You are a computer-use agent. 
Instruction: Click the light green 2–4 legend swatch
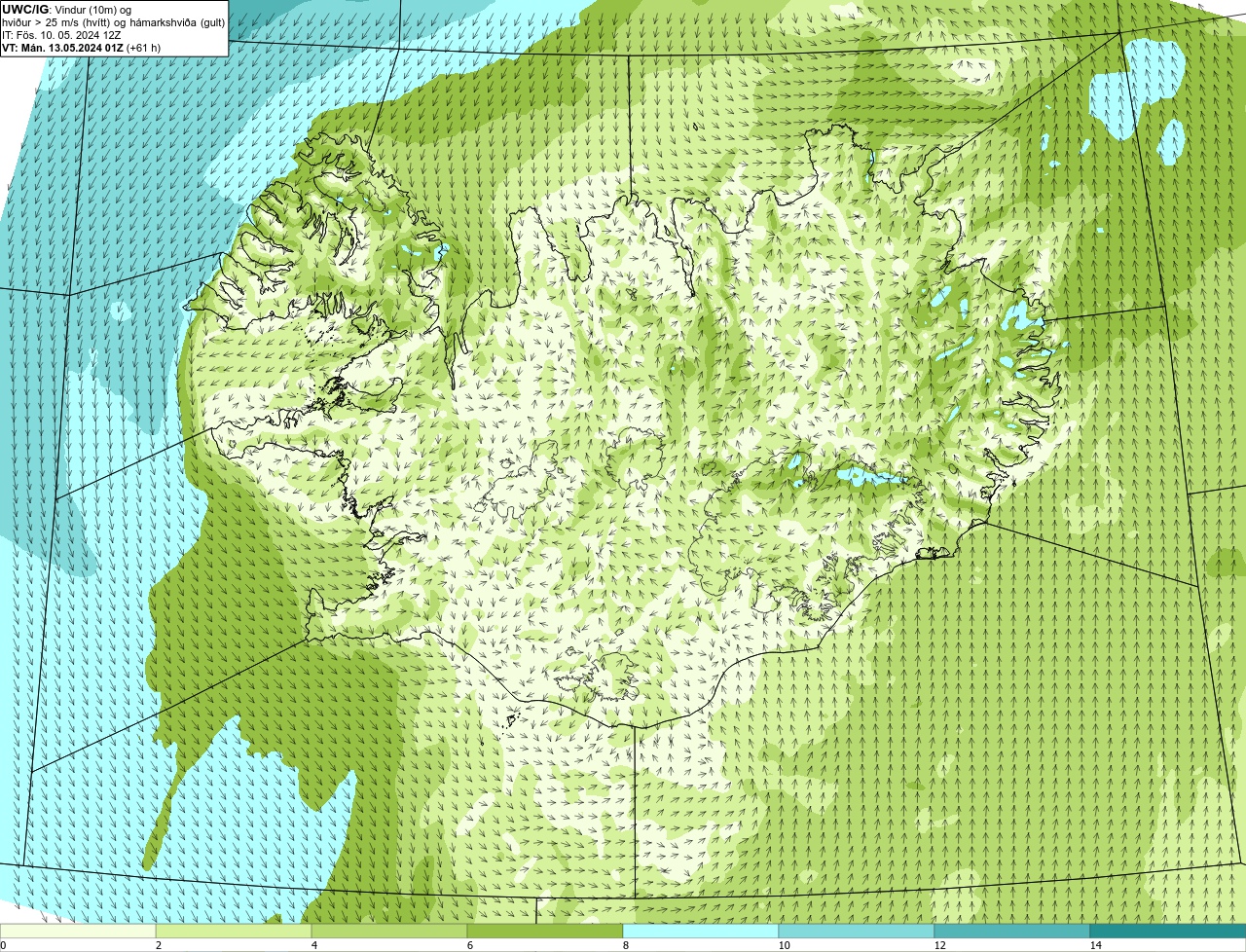click(x=234, y=931)
